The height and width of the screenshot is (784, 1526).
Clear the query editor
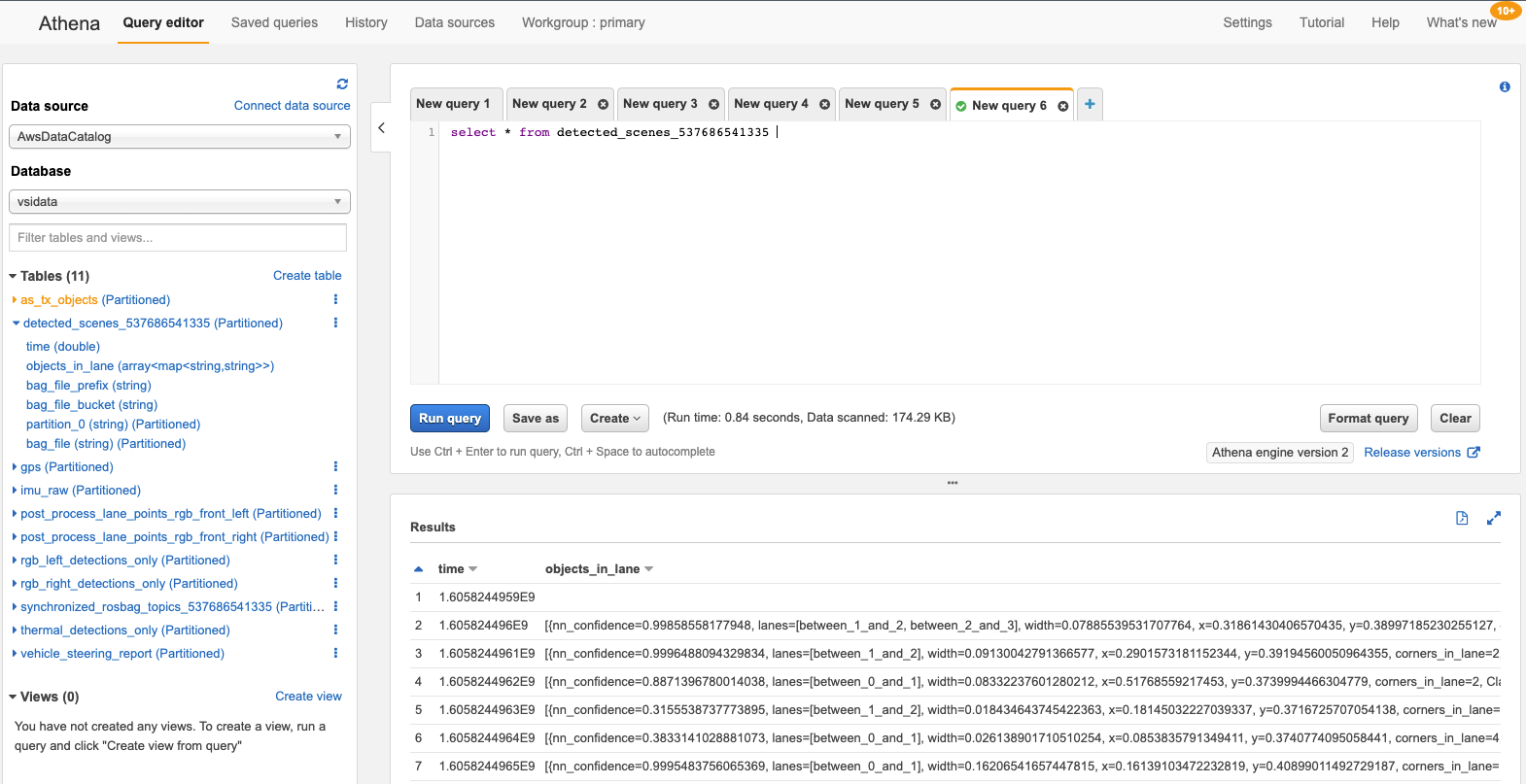(1455, 419)
